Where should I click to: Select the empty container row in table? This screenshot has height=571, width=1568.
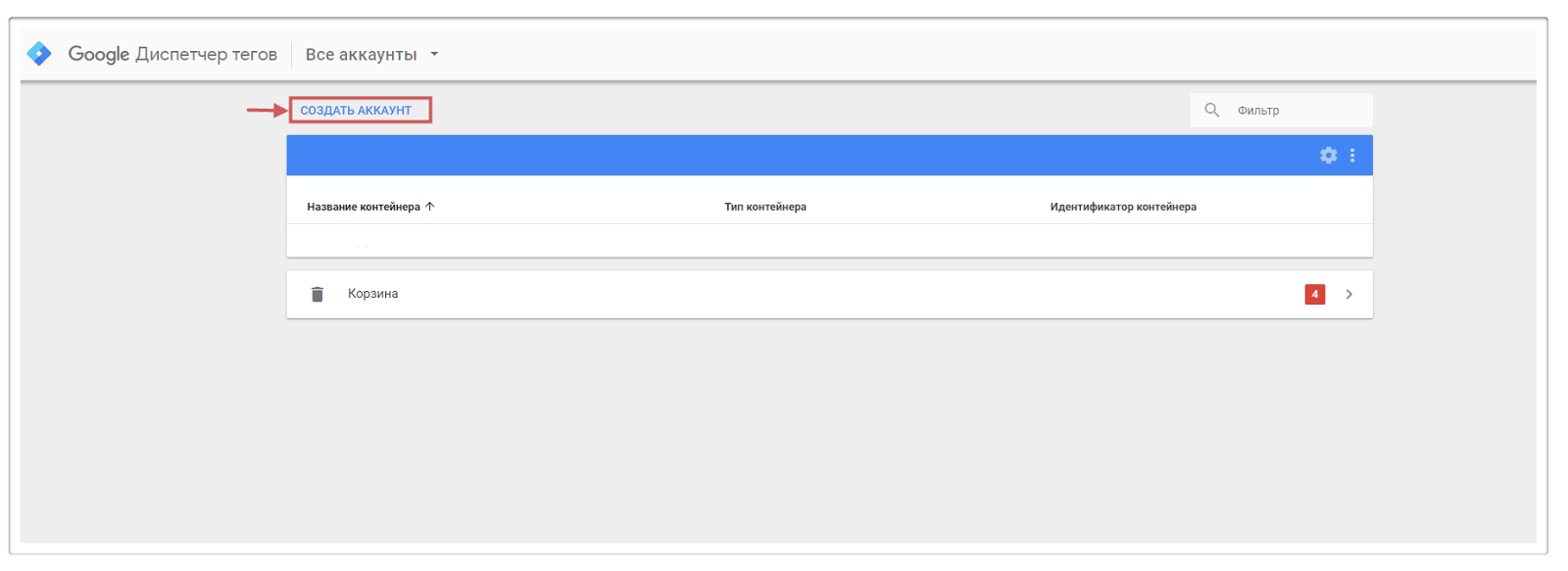(x=784, y=241)
